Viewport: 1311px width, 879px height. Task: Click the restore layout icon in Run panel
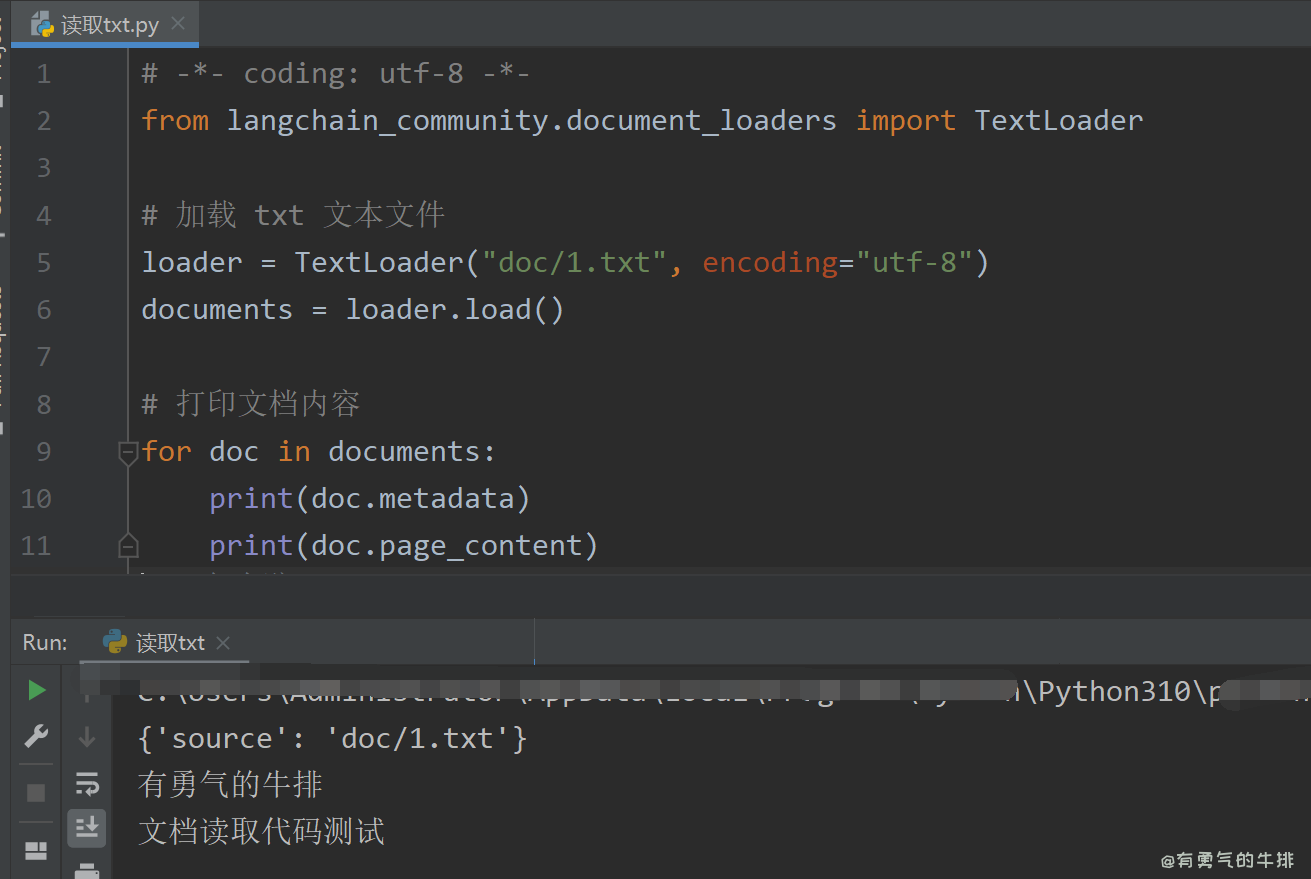[36, 851]
